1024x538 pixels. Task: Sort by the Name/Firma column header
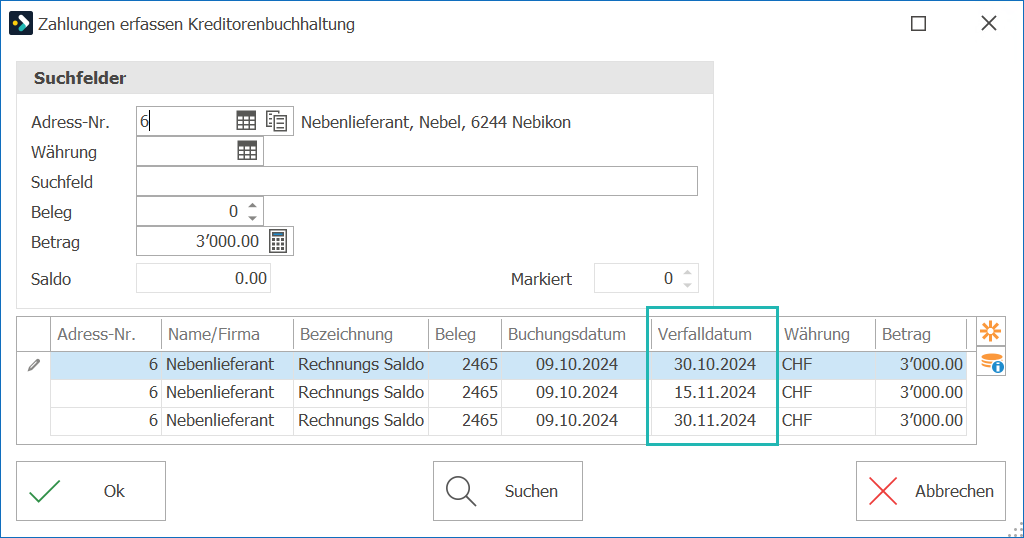[x=227, y=334]
